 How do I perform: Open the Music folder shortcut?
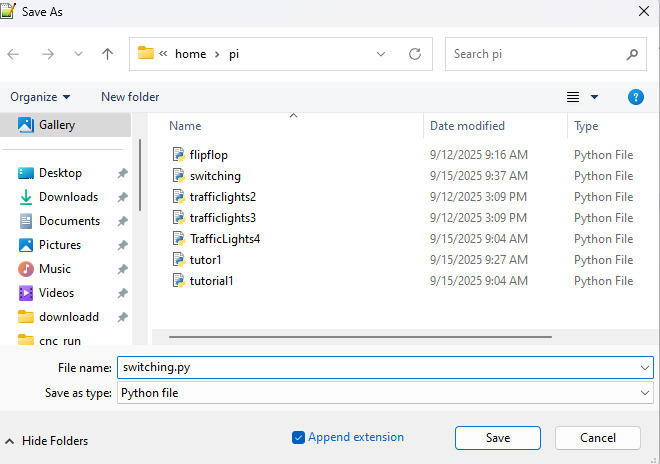[55, 269]
